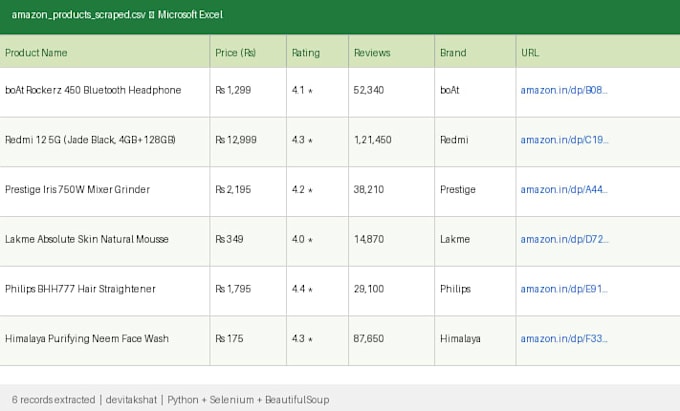Viewport: 680px width, 411px height.
Task: Select the 29,100 reviews cell
Action: pyautogui.click(x=392, y=291)
